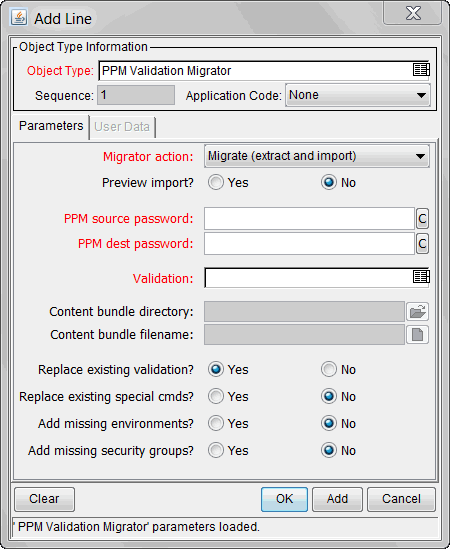This screenshot has width=450, height=549.
Task: Select No for Replace existing validation
Action: click(329, 369)
